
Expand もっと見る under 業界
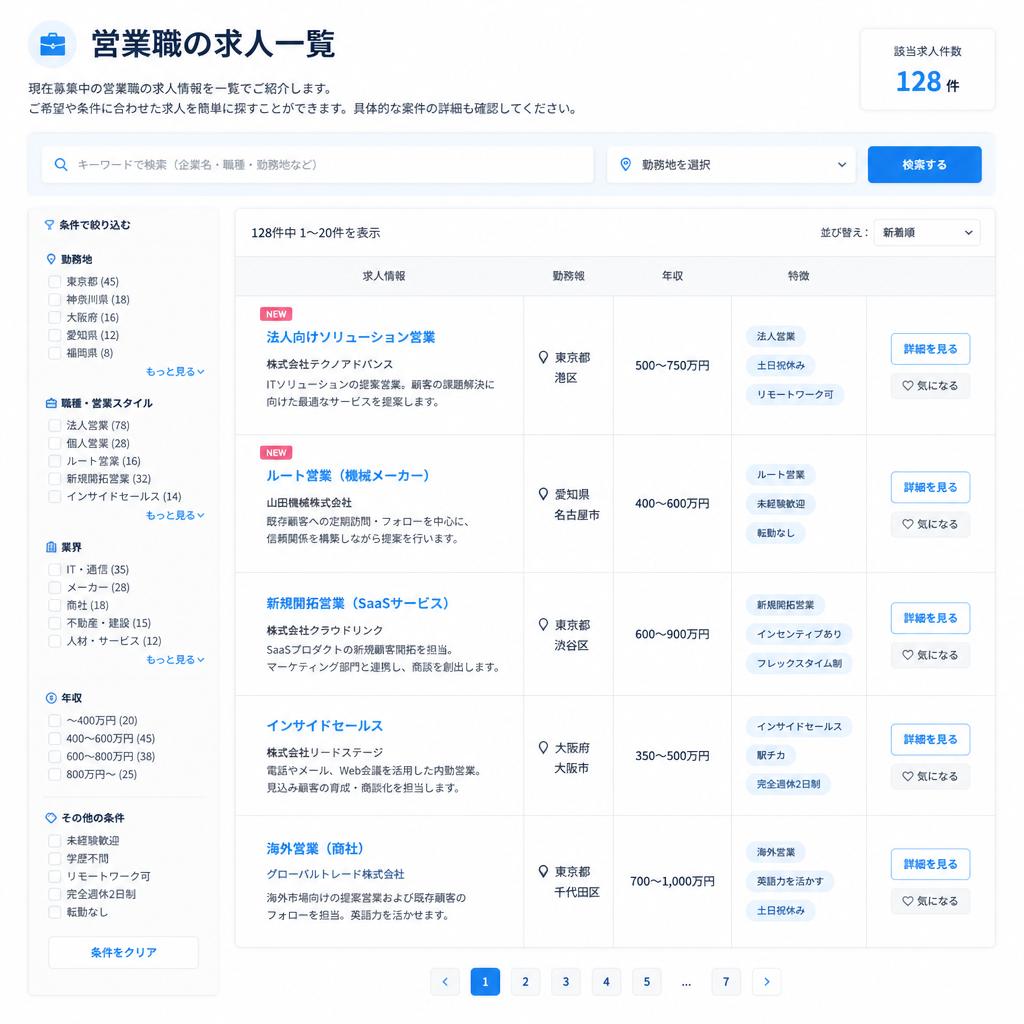(x=174, y=660)
